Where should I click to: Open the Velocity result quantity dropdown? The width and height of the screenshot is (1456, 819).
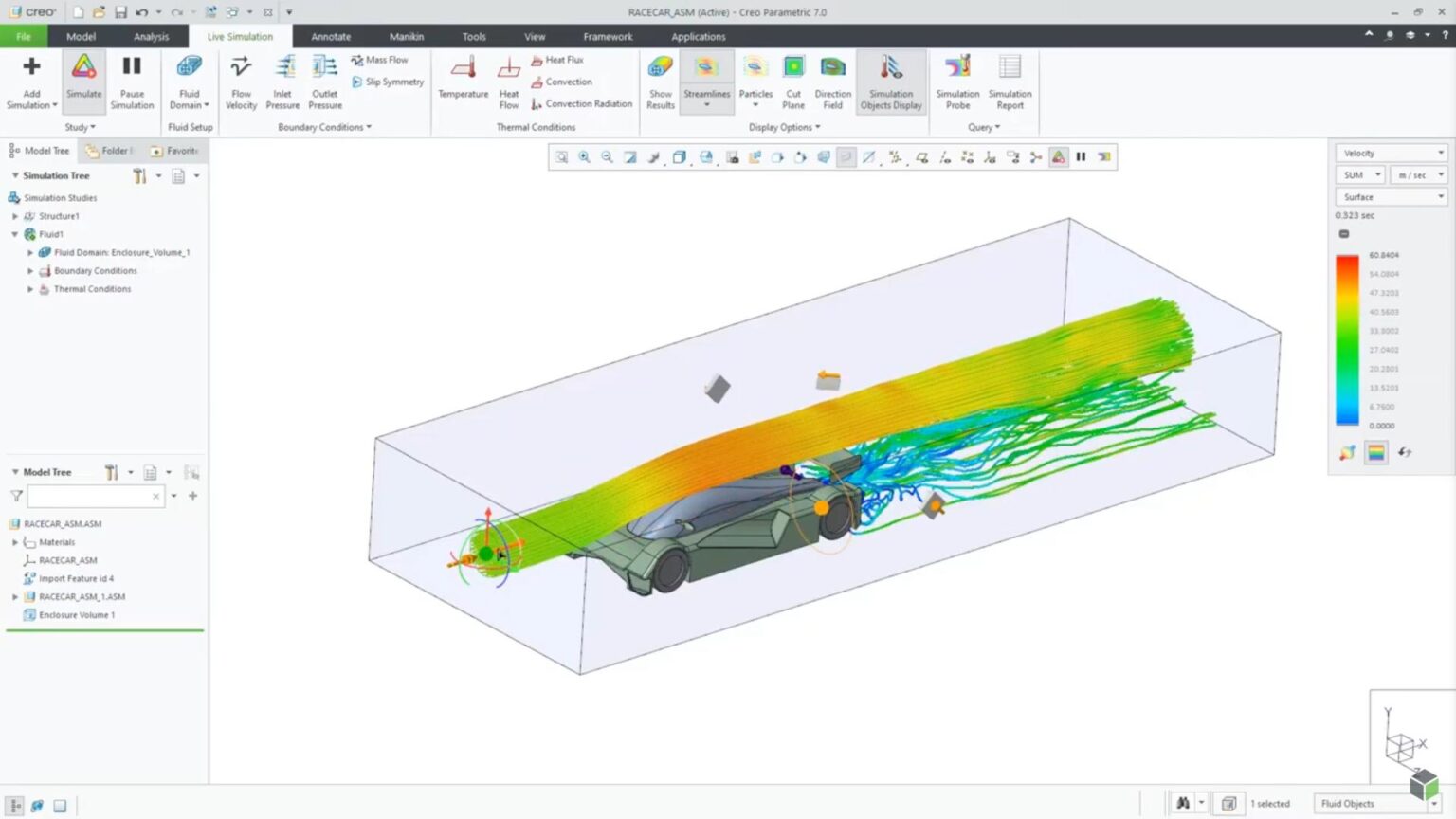tap(1441, 152)
